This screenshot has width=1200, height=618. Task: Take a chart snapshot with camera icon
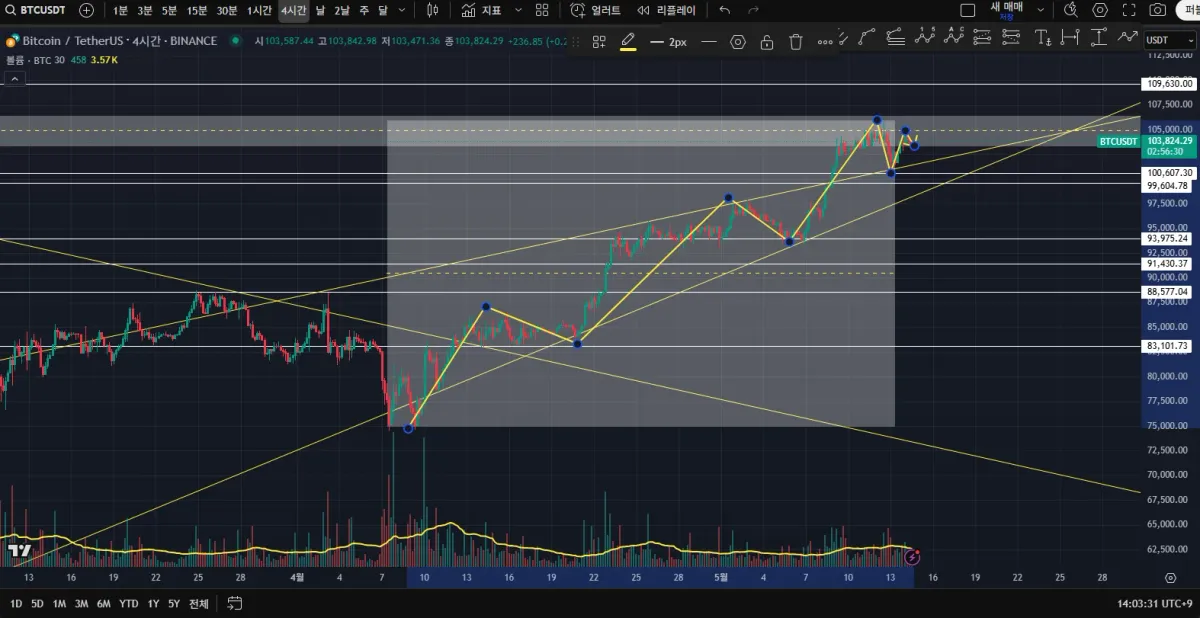pyautogui.click(x=1158, y=10)
